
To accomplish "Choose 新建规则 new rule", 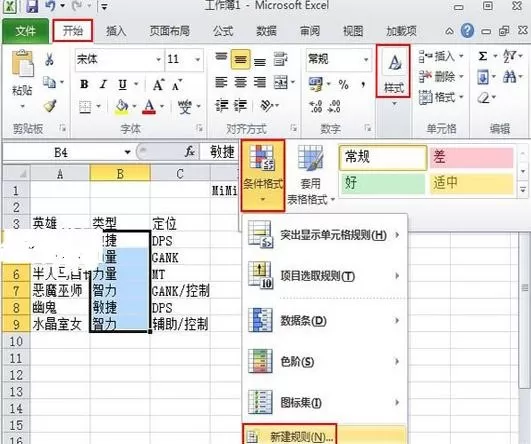I will pos(325,436).
